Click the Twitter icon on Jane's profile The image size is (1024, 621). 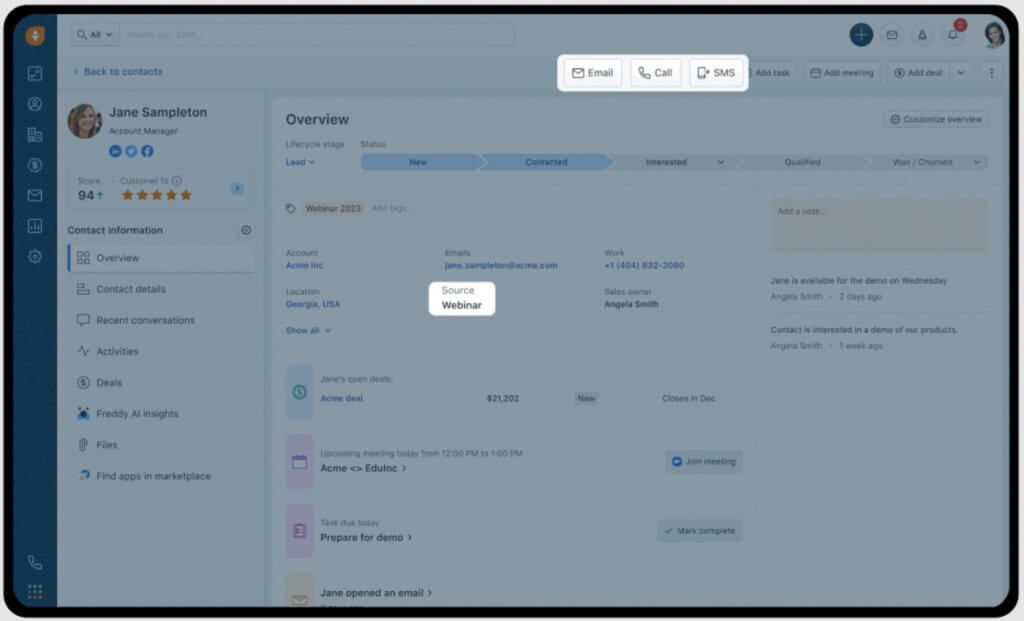coord(129,152)
